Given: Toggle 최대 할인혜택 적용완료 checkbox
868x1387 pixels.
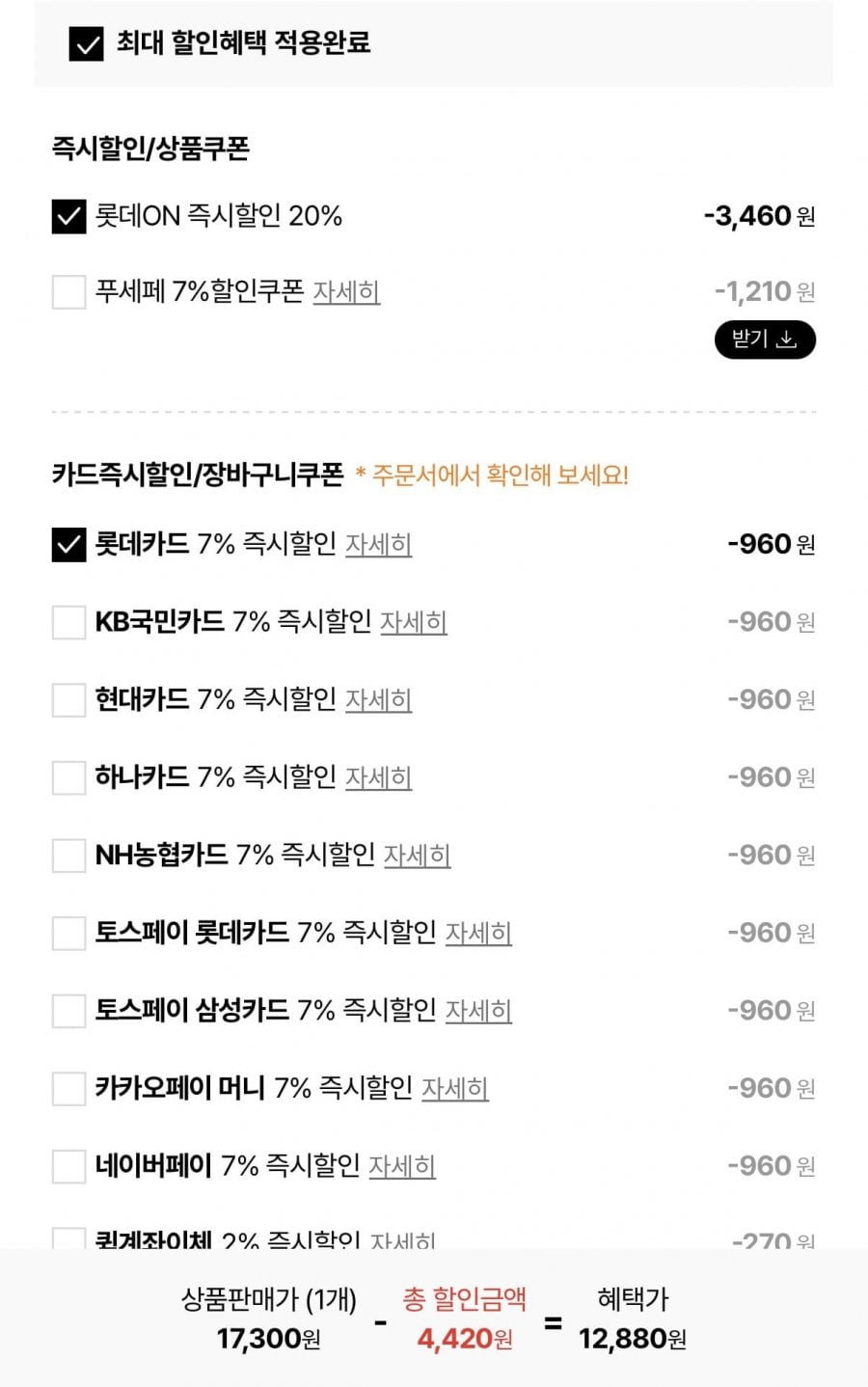Looking at the screenshot, I should click(x=86, y=43).
